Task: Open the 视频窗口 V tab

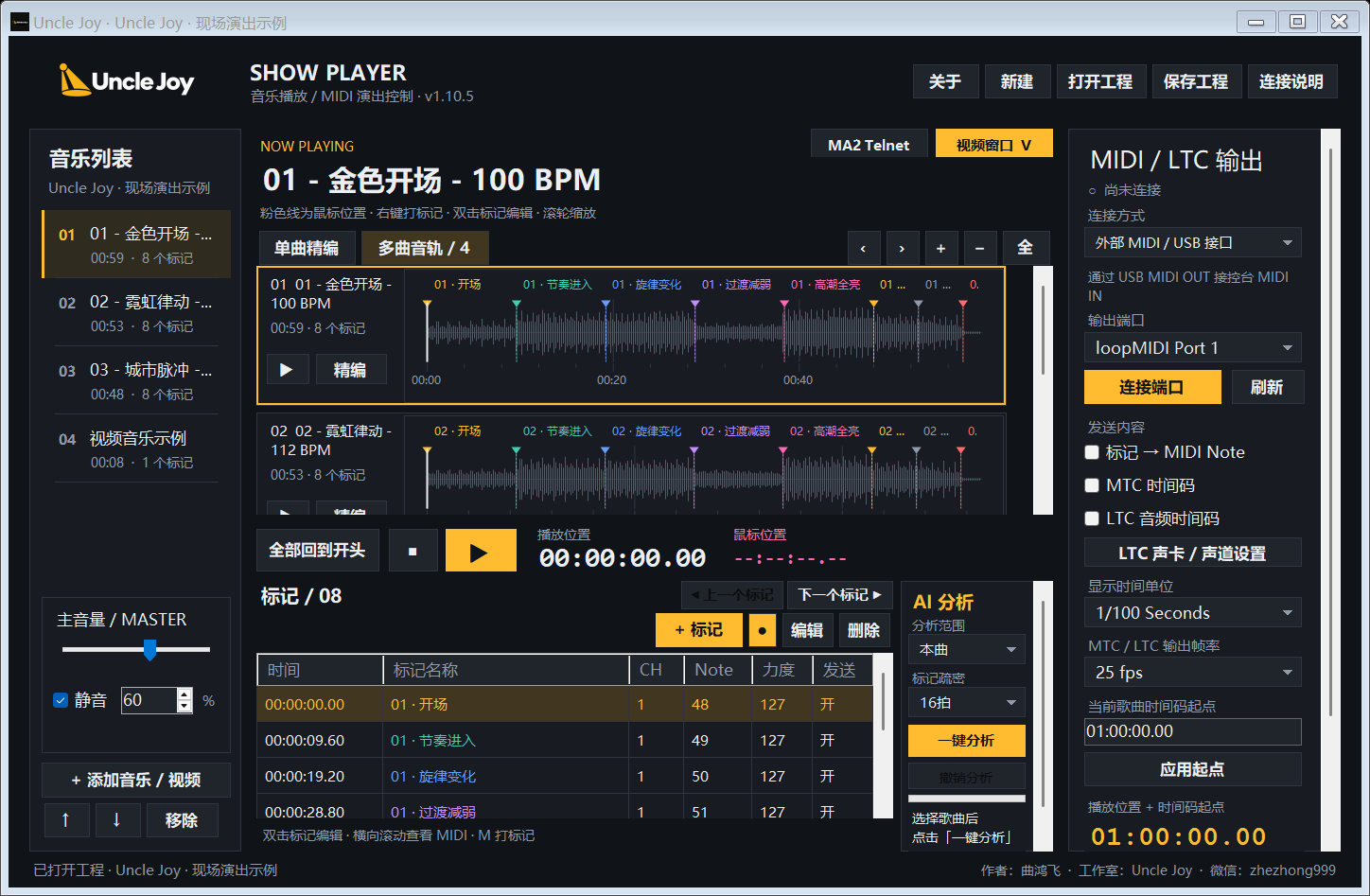Action: [x=993, y=145]
